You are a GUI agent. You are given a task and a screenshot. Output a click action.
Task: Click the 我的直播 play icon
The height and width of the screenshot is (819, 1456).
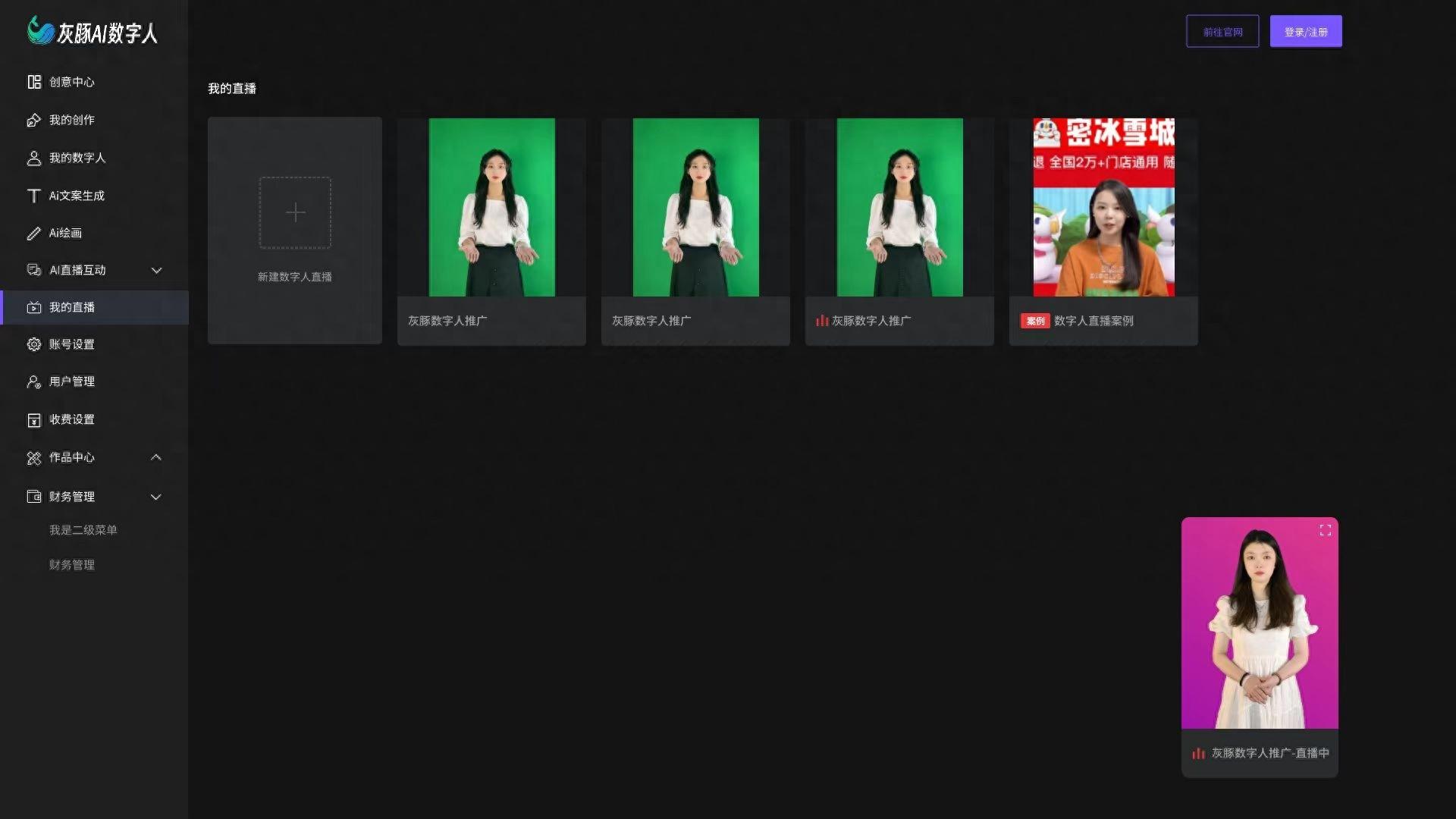click(34, 307)
